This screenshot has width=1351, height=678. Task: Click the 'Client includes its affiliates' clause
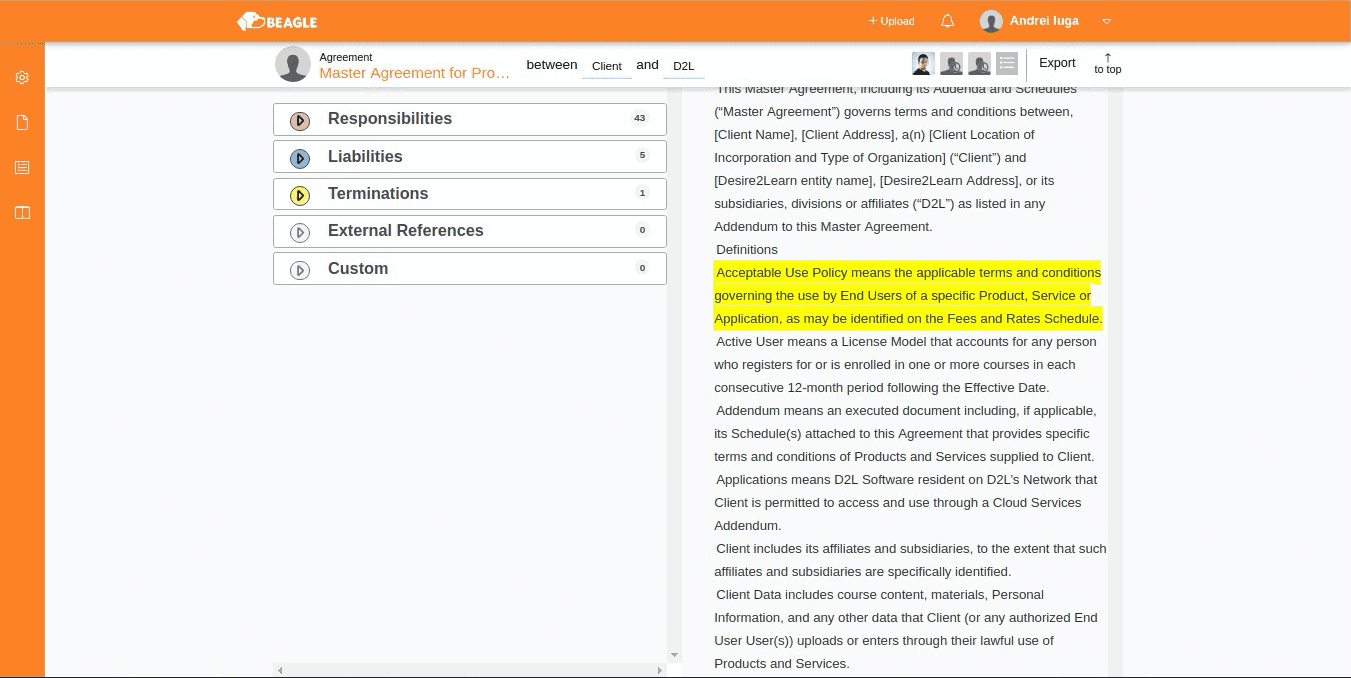(x=910, y=560)
